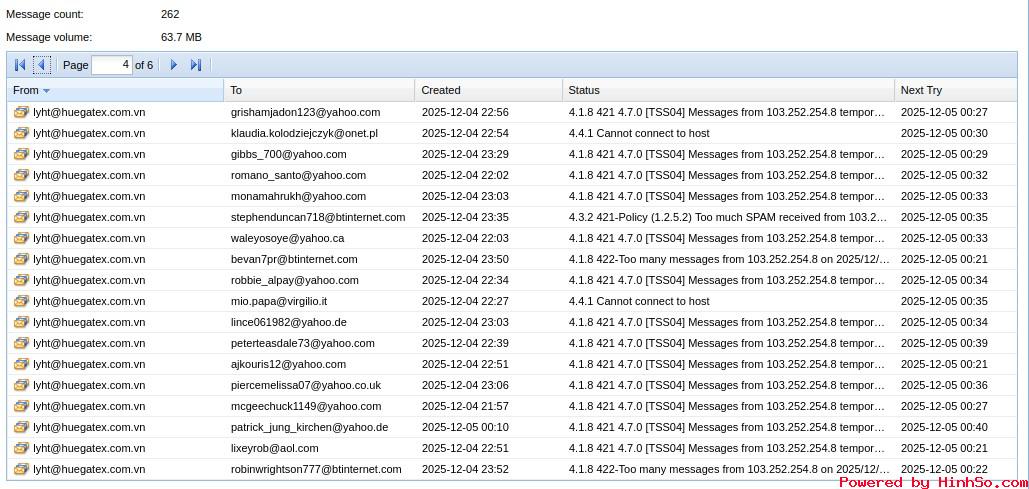Select the robinwrightson777@btinternet.com message row
Image resolution: width=1029 pixels, height=489 pixels.
pos(316,469)
